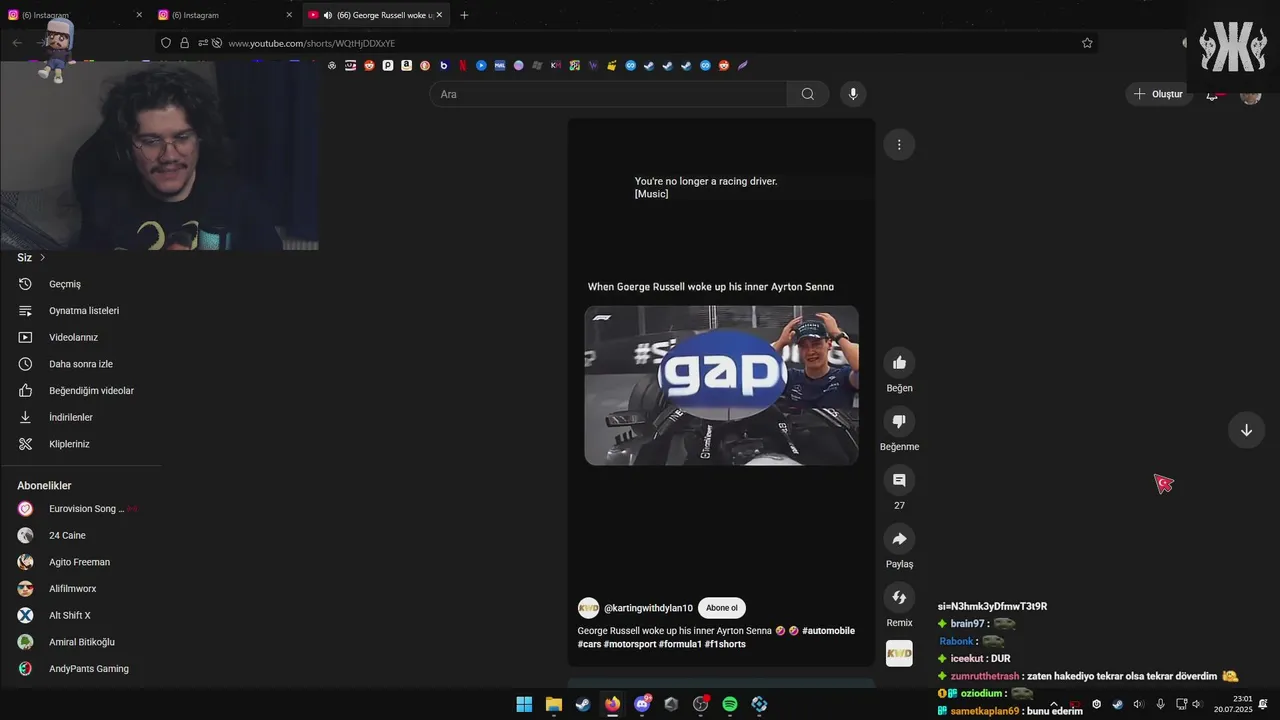Bookmark the page with star icon
This screenshot has height=720, width=1280.
[1087, 43]
